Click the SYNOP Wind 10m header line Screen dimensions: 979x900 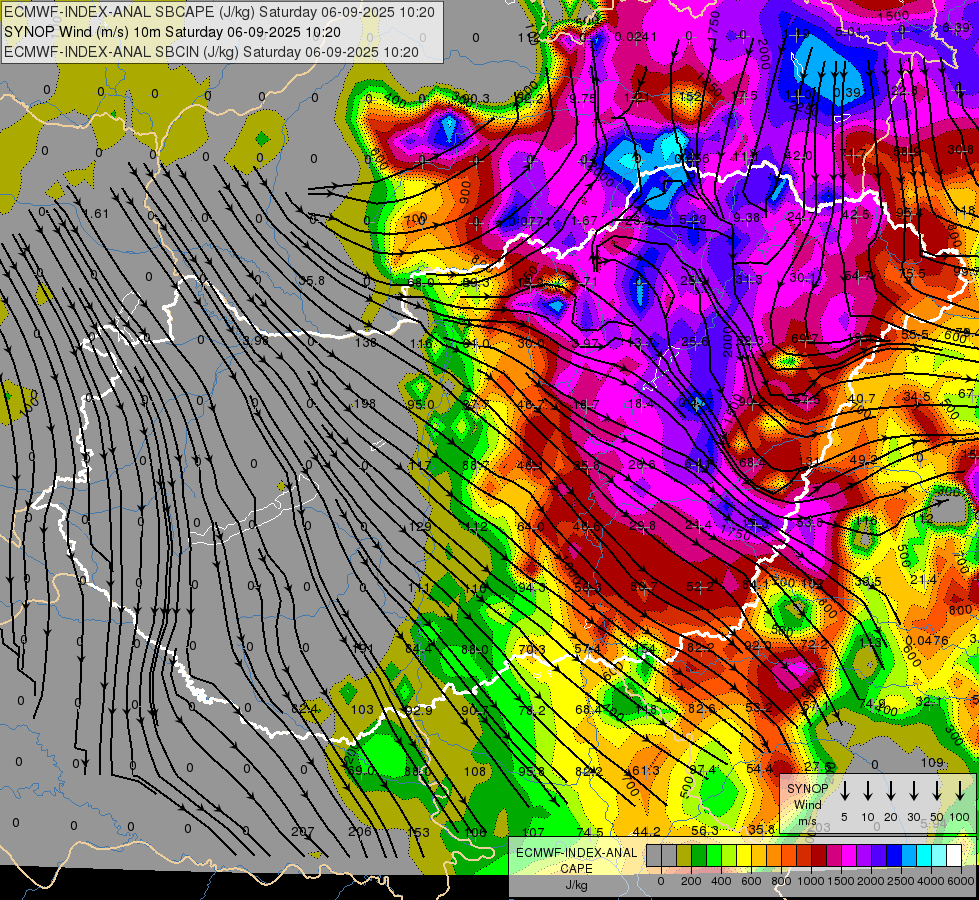(x=172, y=32)
